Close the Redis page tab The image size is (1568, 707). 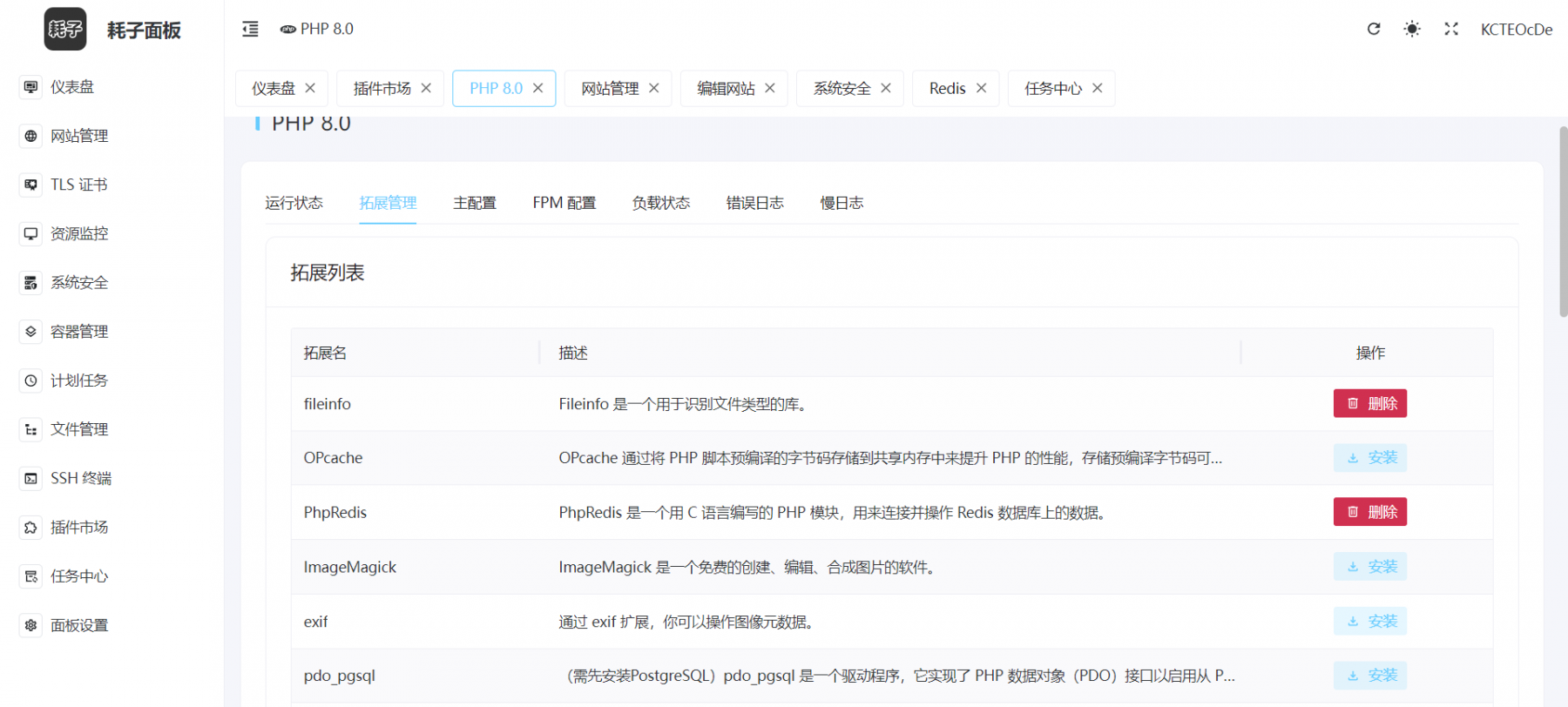[982, 88]
